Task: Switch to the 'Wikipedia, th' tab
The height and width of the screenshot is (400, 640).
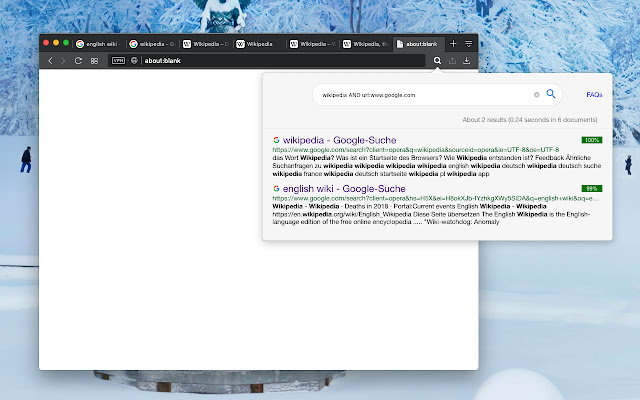Action: [x=365, y=44]
